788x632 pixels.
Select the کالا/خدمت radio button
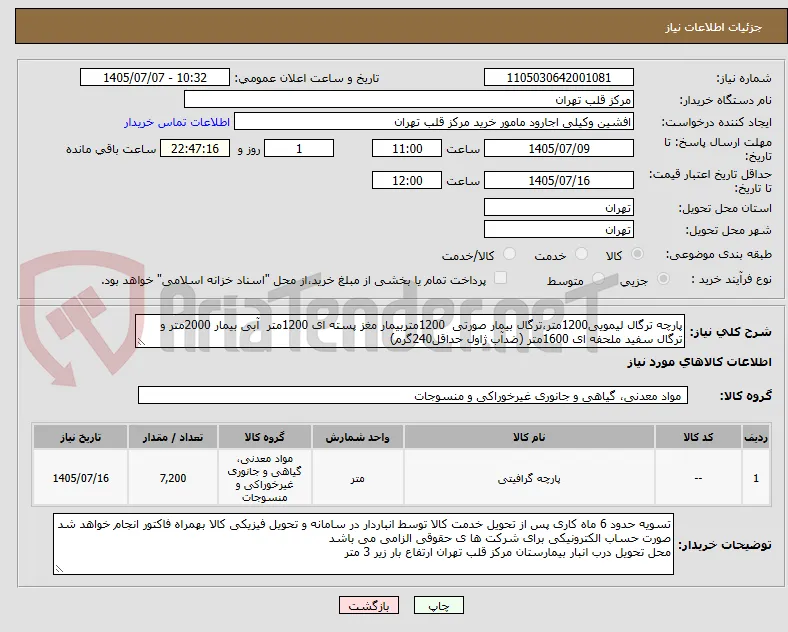tap(509, 254)
